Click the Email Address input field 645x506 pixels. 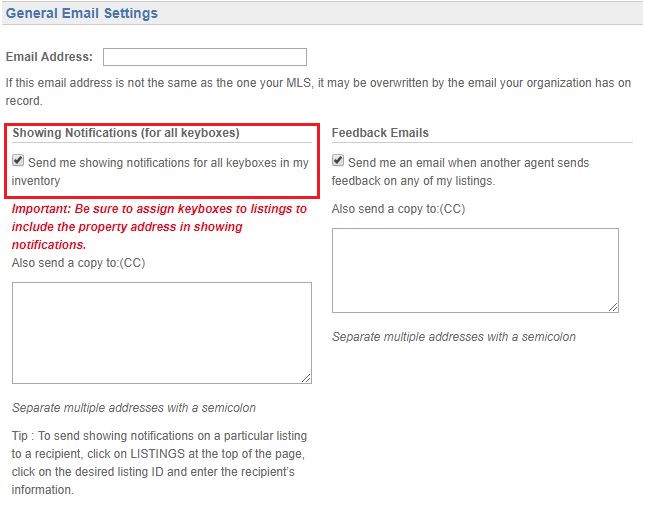pyautogui.click(x=204, y=57)
